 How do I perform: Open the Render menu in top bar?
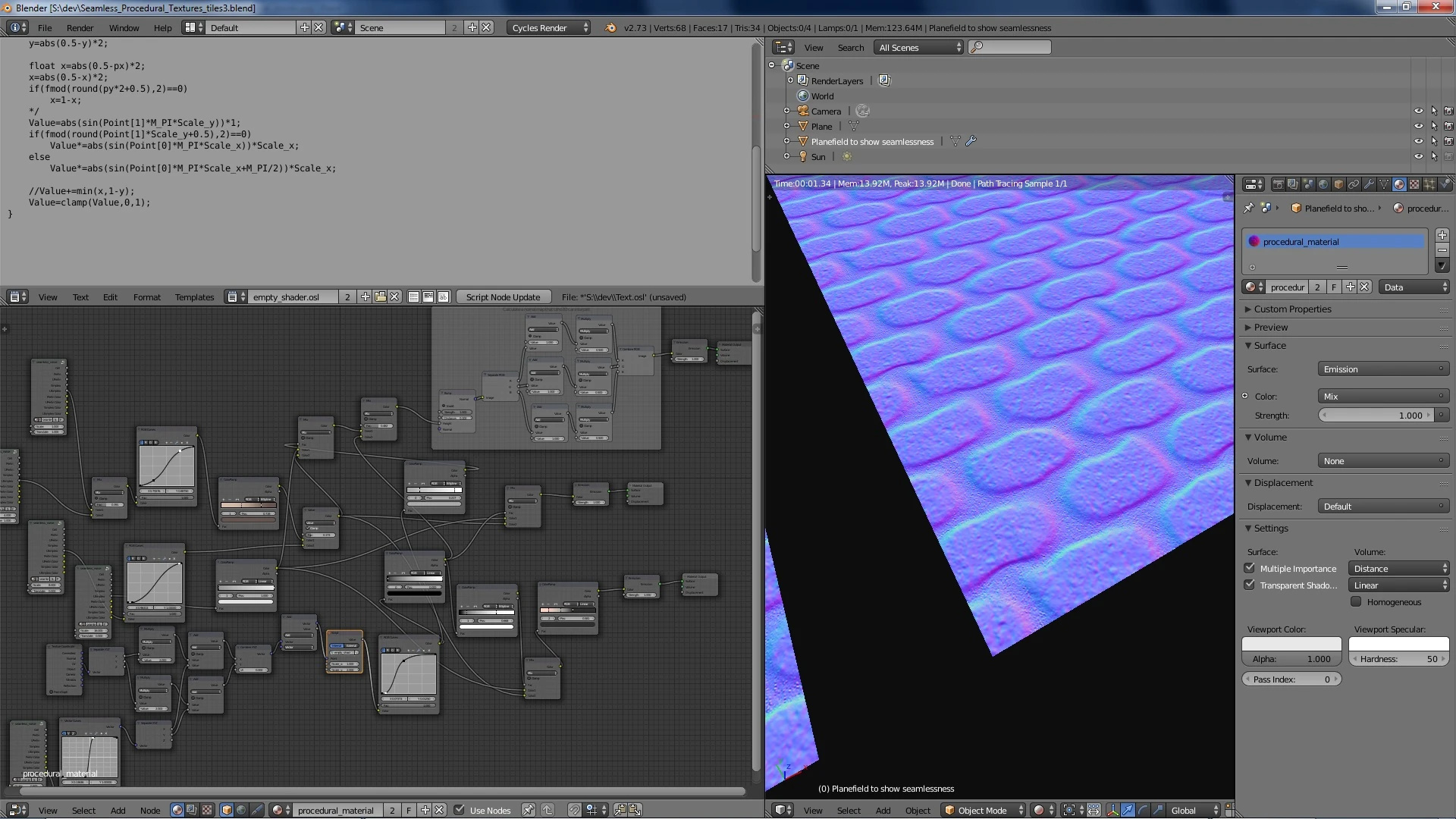pyautogui.click(x=80, y=27)
